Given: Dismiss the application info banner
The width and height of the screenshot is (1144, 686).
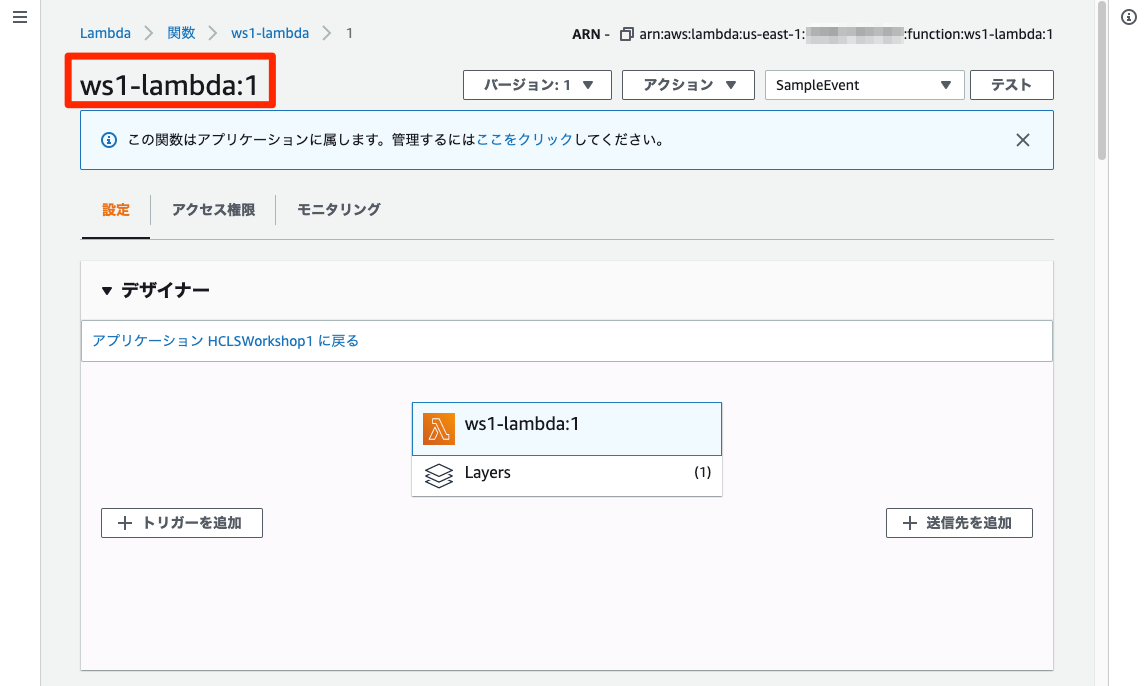Looking at the screenshot, I should [1023, 140].
